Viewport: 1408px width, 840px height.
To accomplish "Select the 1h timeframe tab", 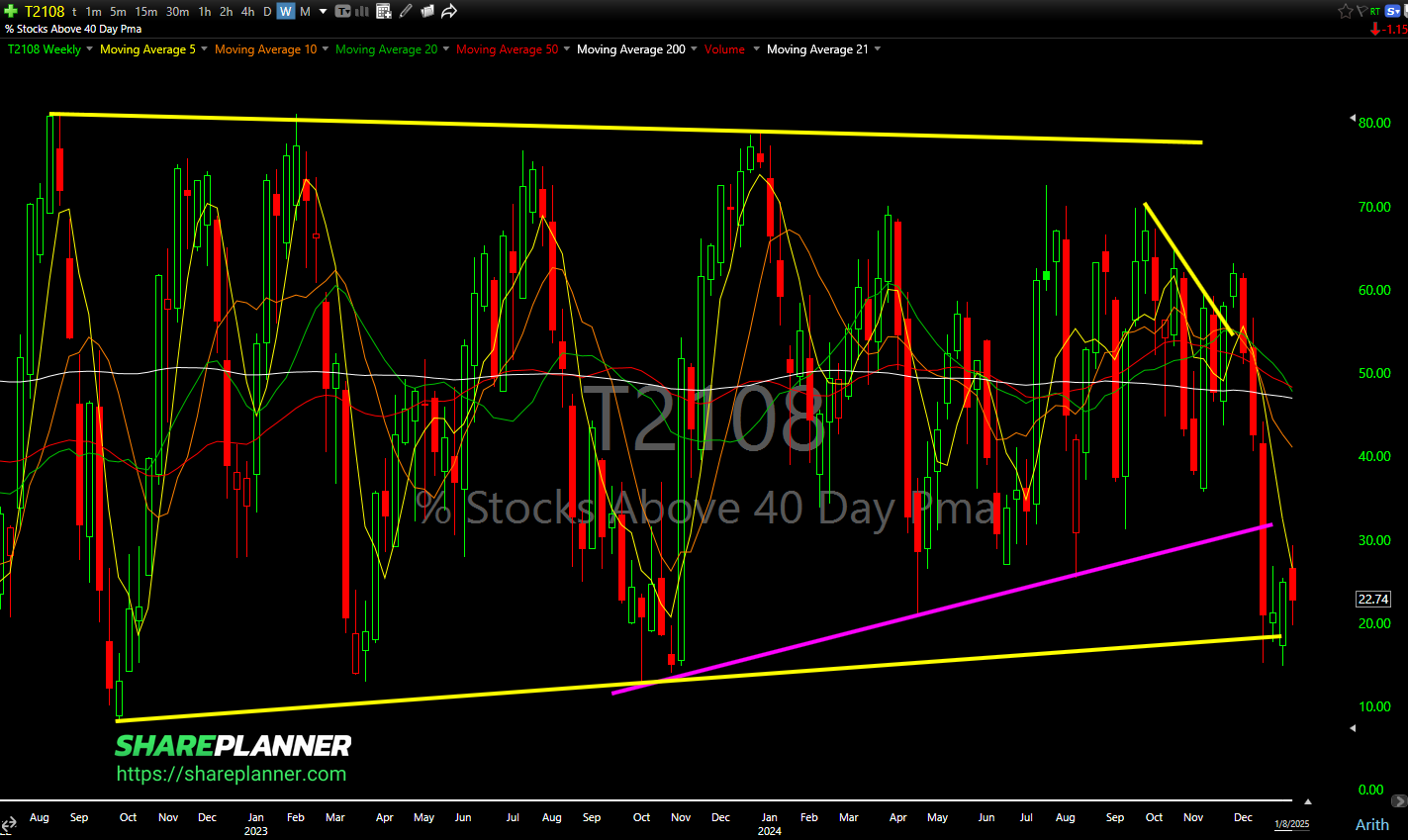I will click(205, 12).
